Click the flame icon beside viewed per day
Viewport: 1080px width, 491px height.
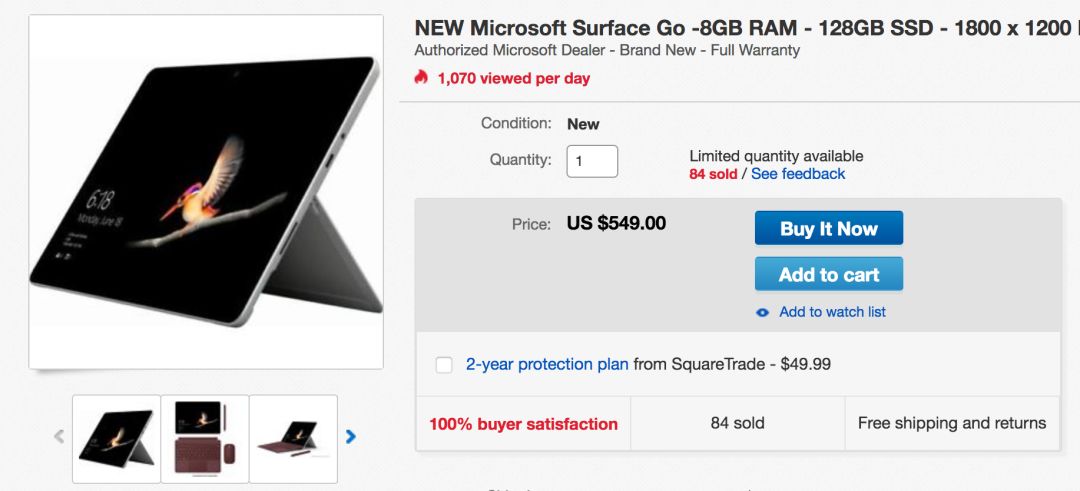coord(421,78)
